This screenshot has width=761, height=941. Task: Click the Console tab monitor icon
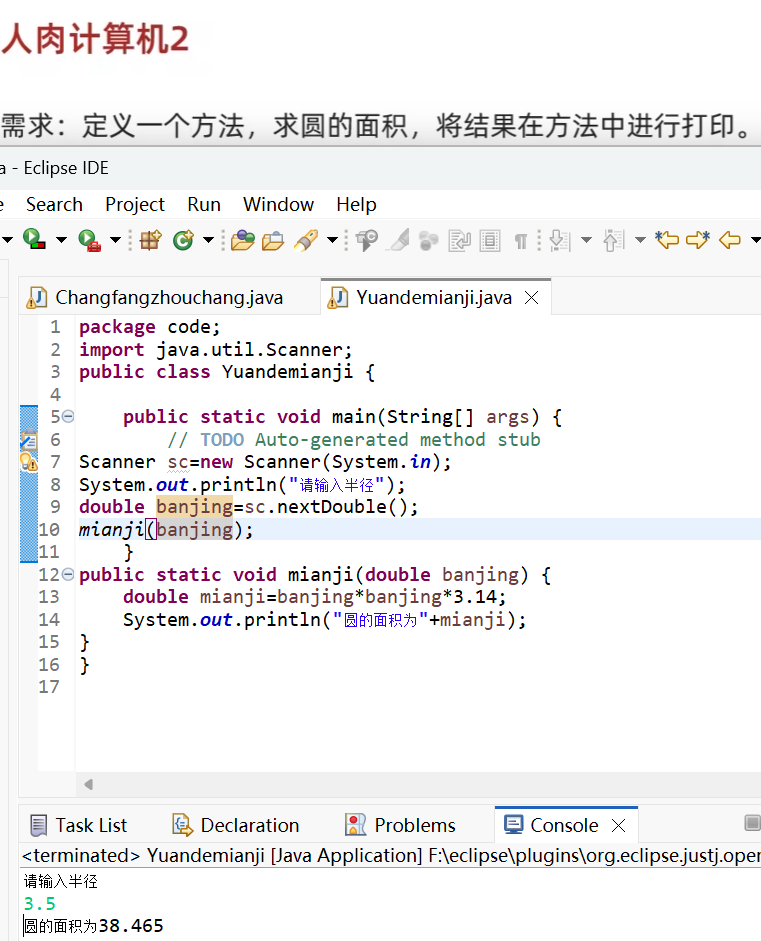[x=514, y=825]
